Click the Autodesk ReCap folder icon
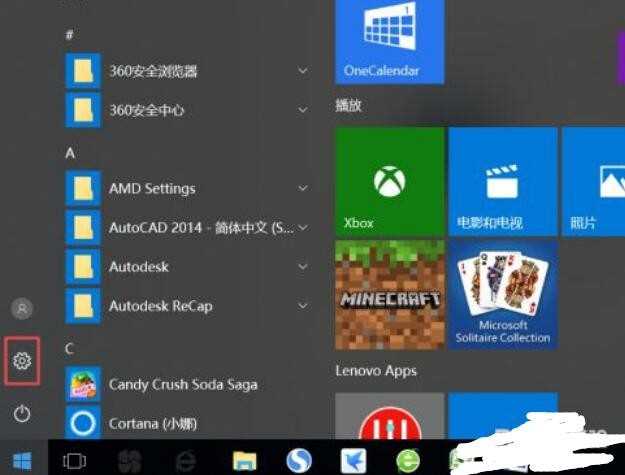 click(x=83, y=306)
